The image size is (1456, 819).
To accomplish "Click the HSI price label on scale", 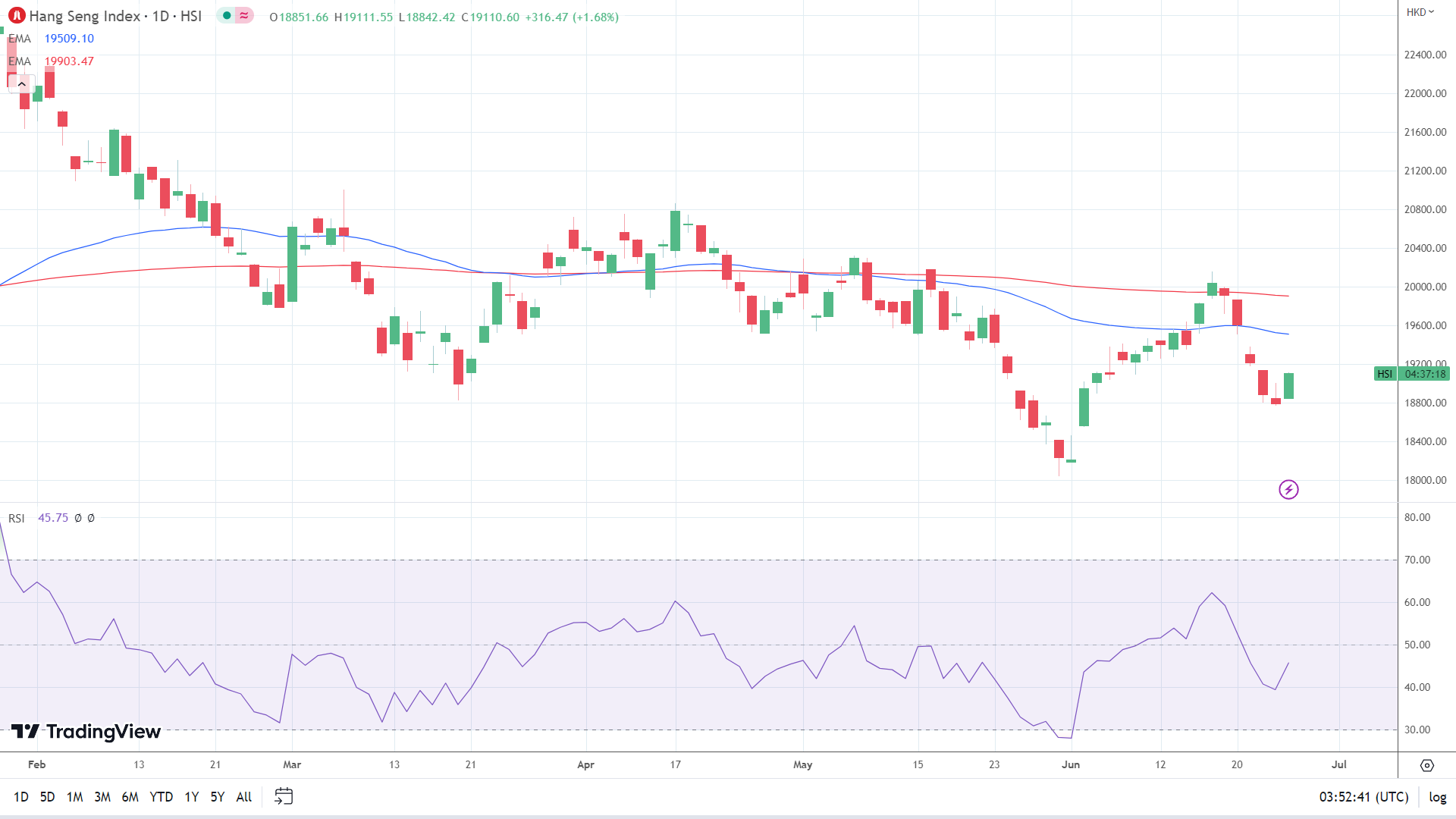I will [1385, 374].
